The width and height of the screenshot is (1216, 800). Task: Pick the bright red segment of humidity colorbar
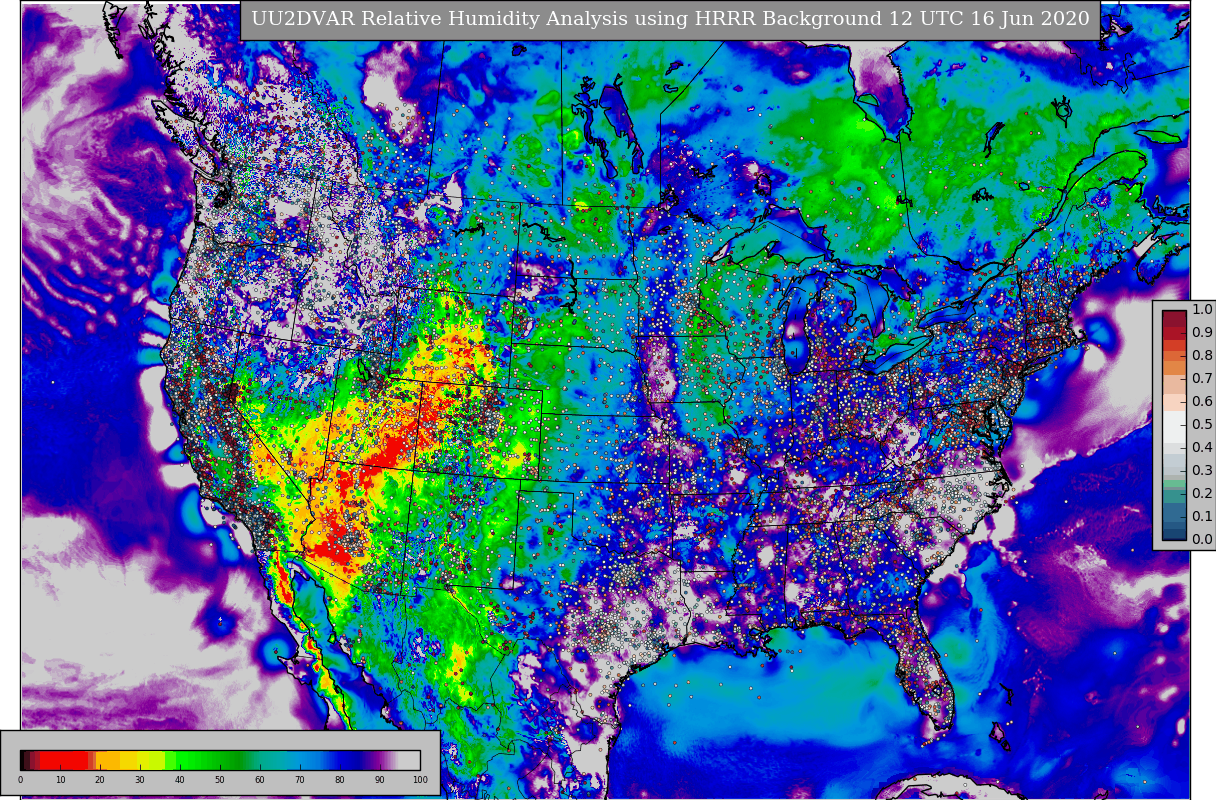pos(64,760)
